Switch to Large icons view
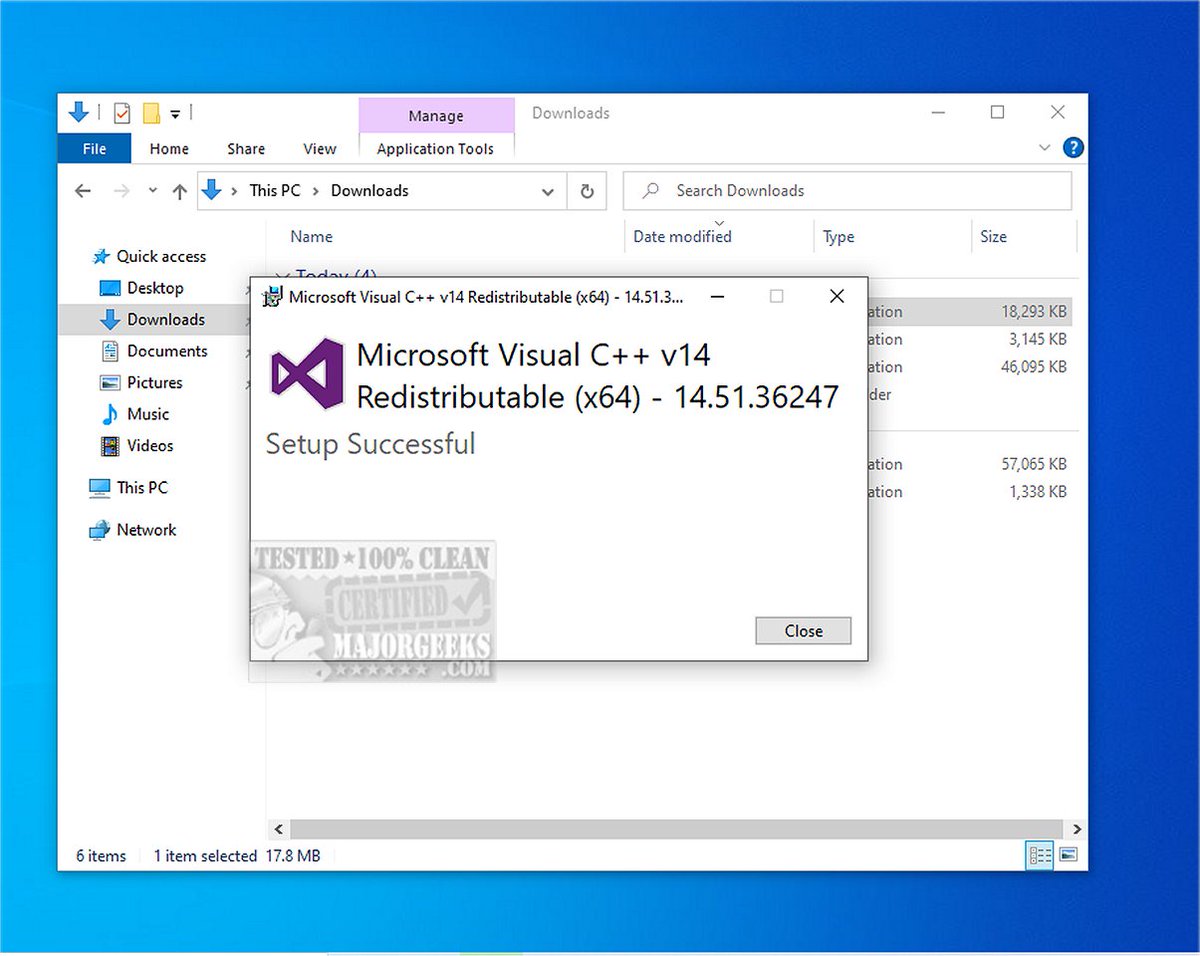The image size is (1200, 956). coord(1068,855)
